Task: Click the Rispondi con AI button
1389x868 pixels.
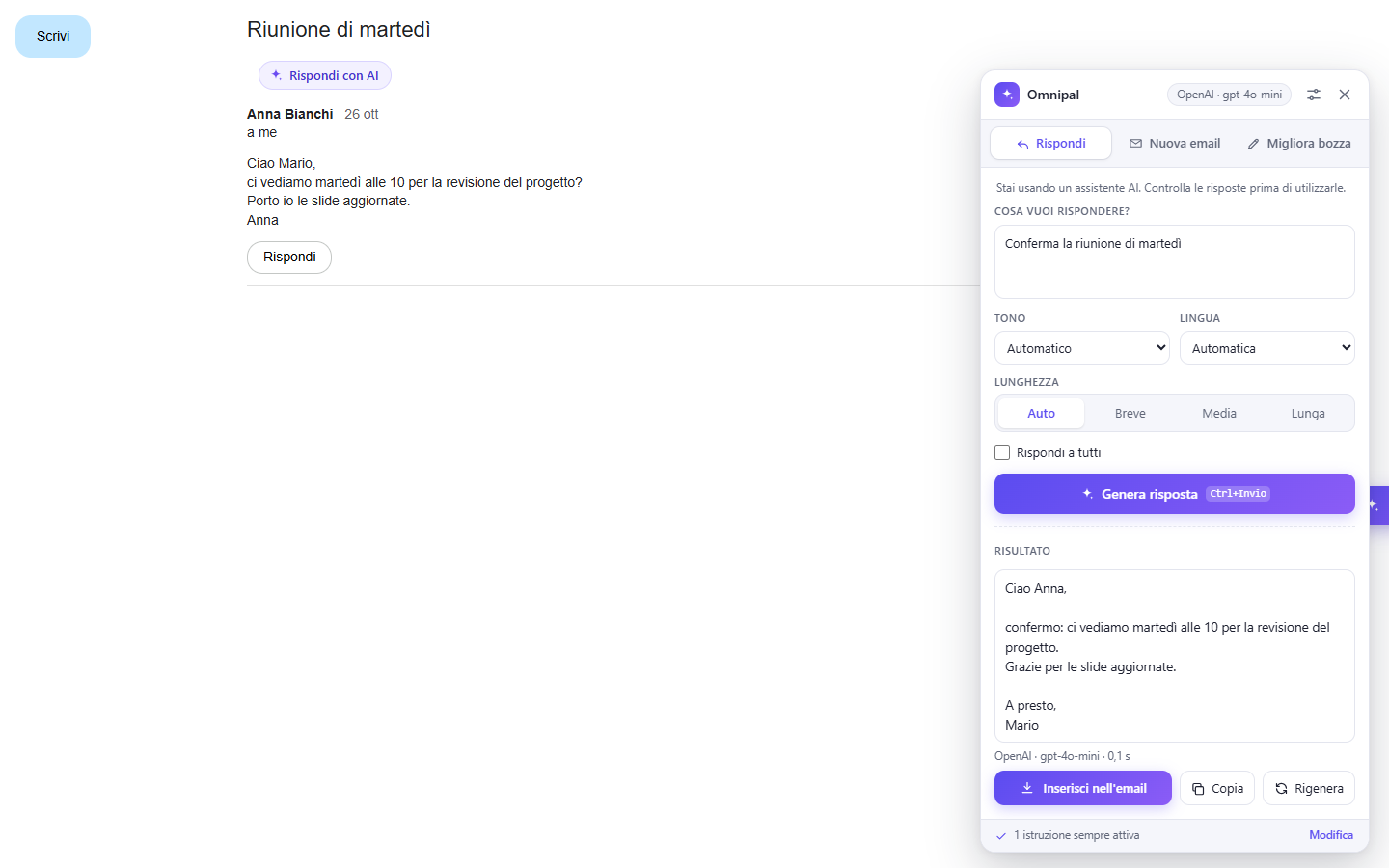Action: pos(325,75)
